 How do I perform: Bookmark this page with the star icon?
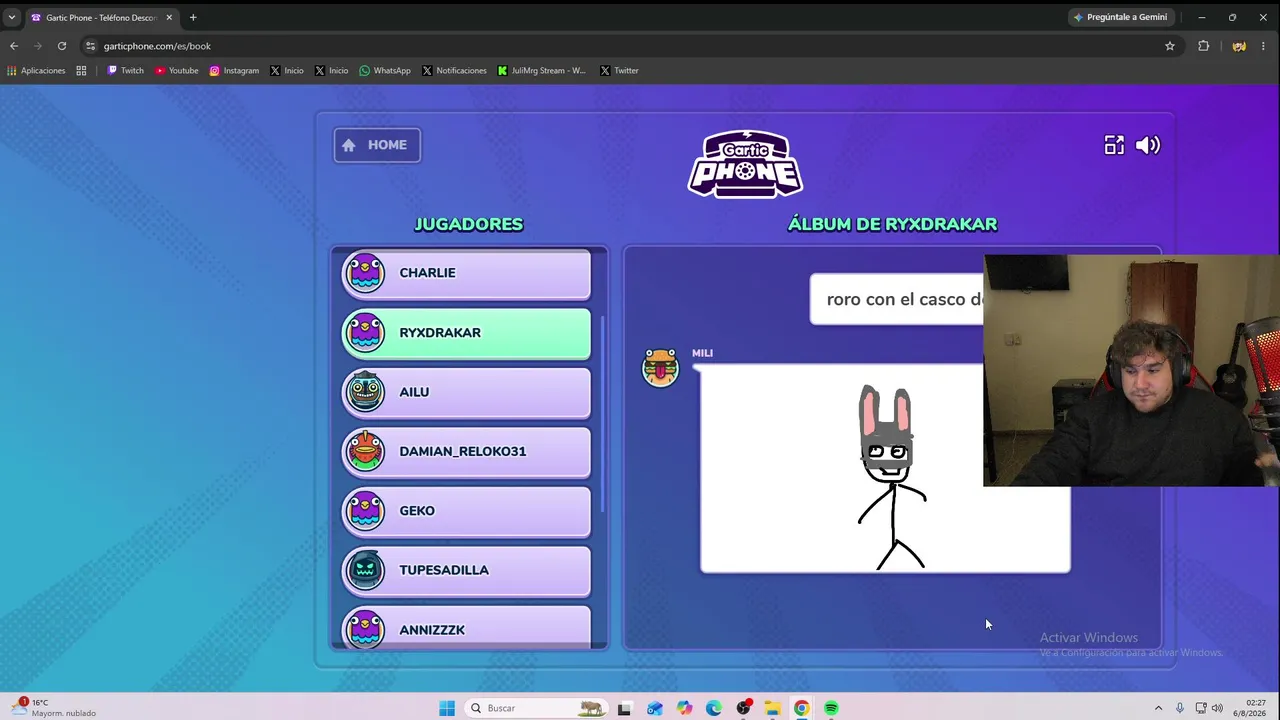pyautogui.click(x=1170, y=46)
